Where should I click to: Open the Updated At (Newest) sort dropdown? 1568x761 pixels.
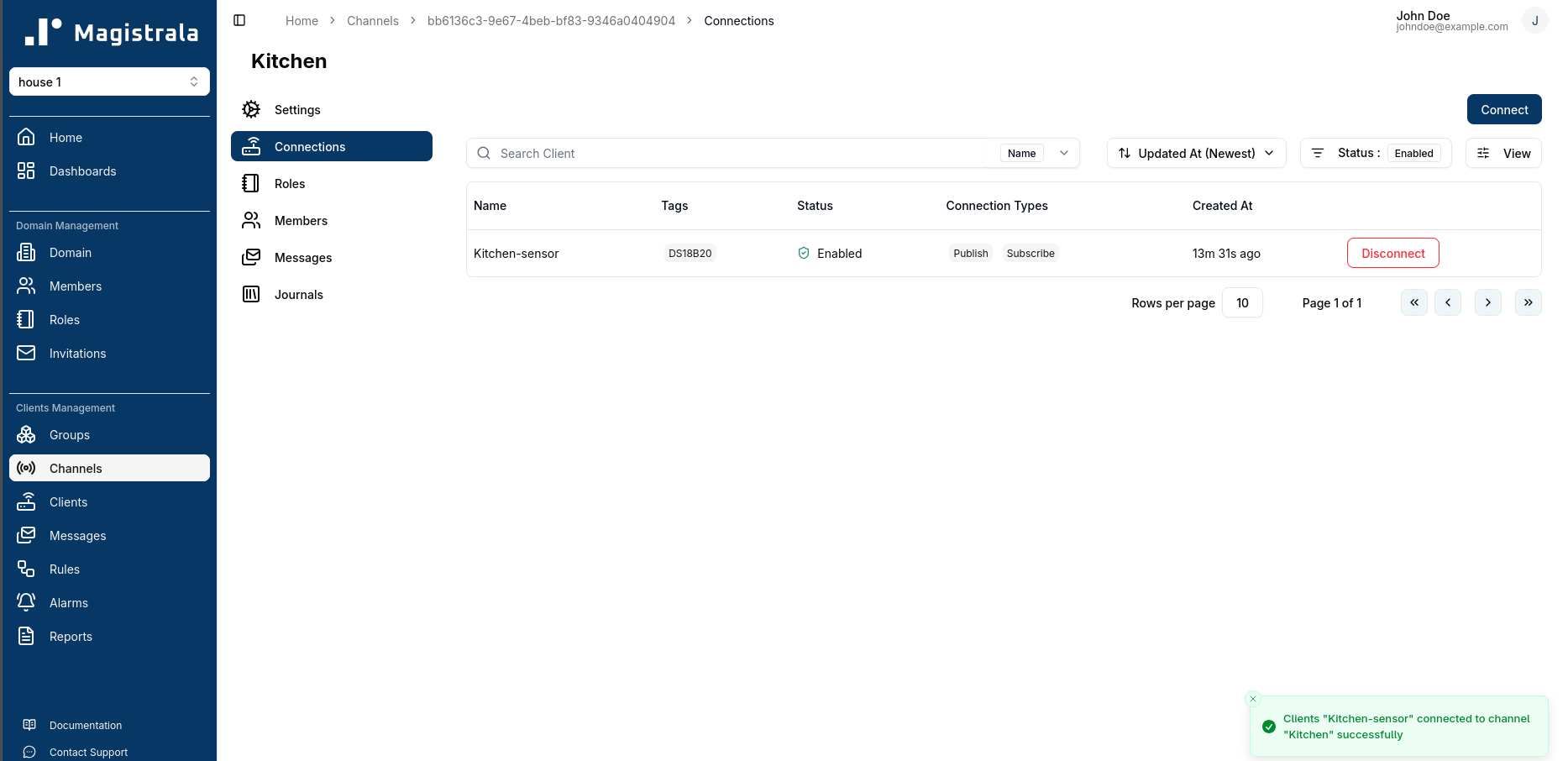(x=1196, y=153)
